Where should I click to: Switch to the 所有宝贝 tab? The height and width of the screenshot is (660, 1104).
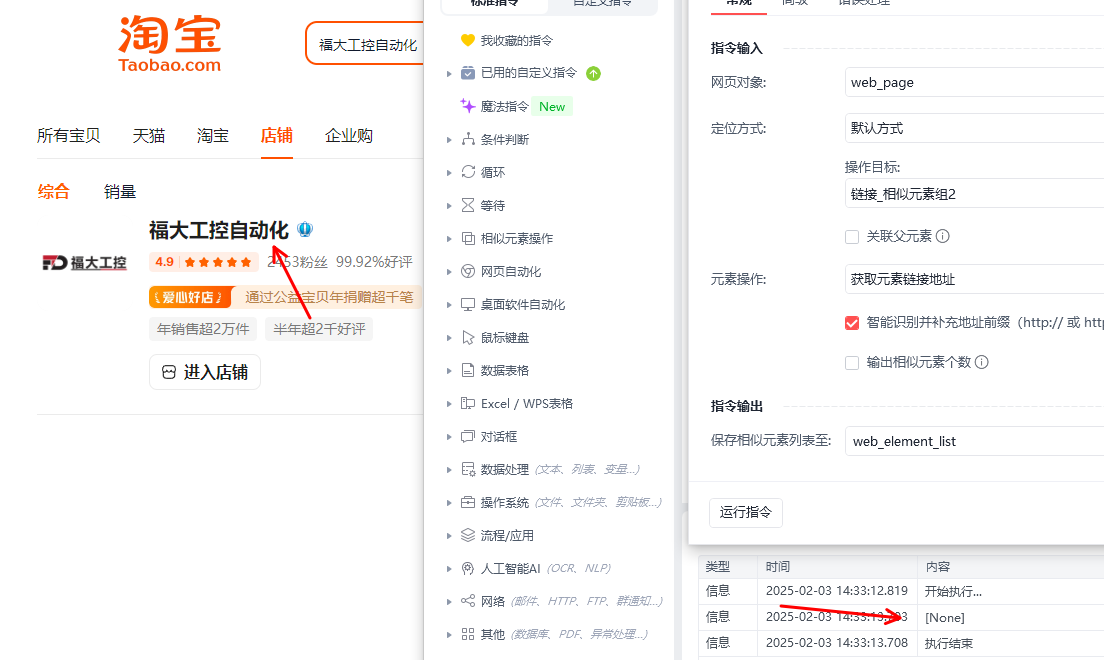point(68,135)
